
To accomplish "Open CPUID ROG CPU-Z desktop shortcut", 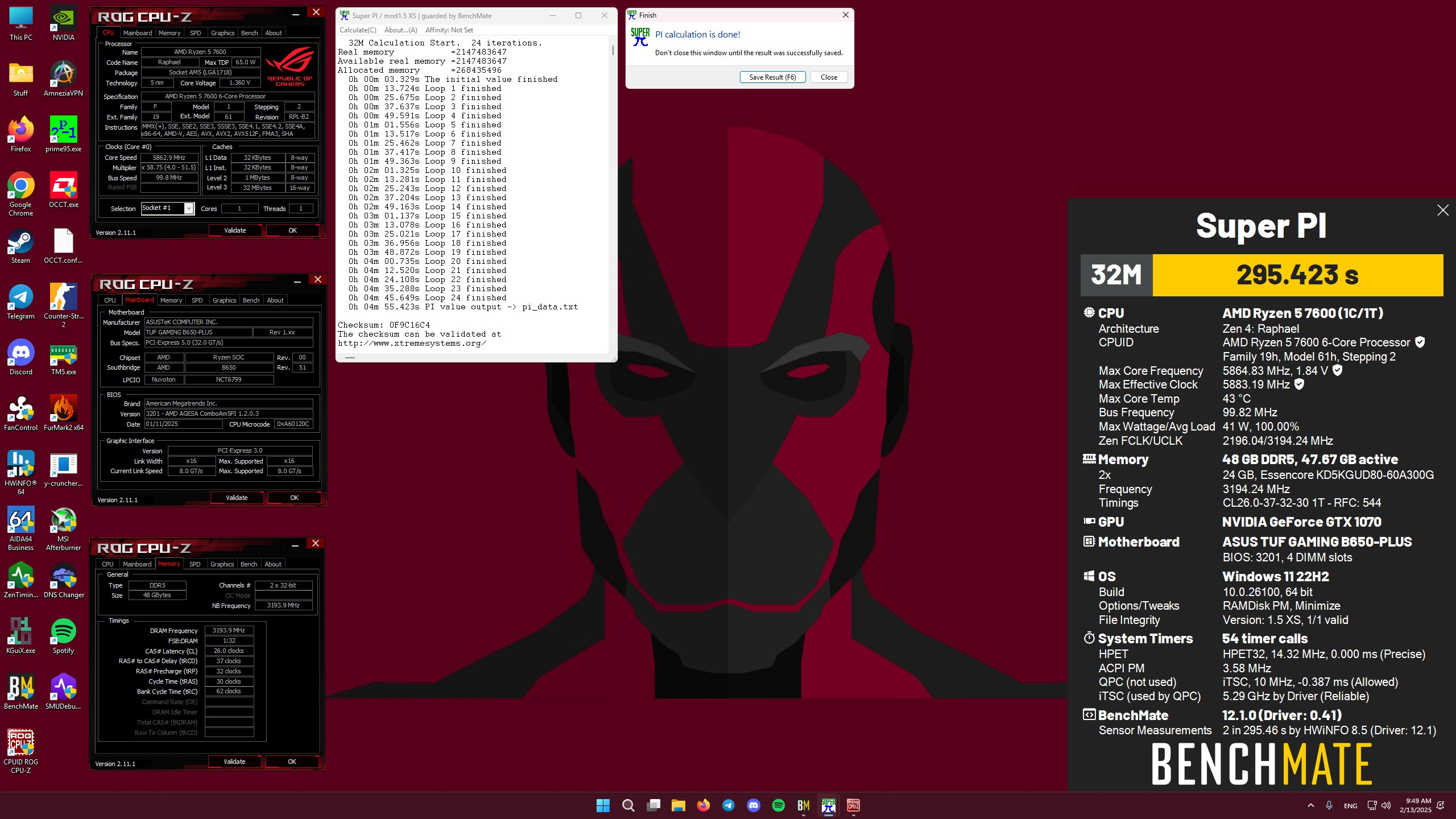I will tap(21, 752).
